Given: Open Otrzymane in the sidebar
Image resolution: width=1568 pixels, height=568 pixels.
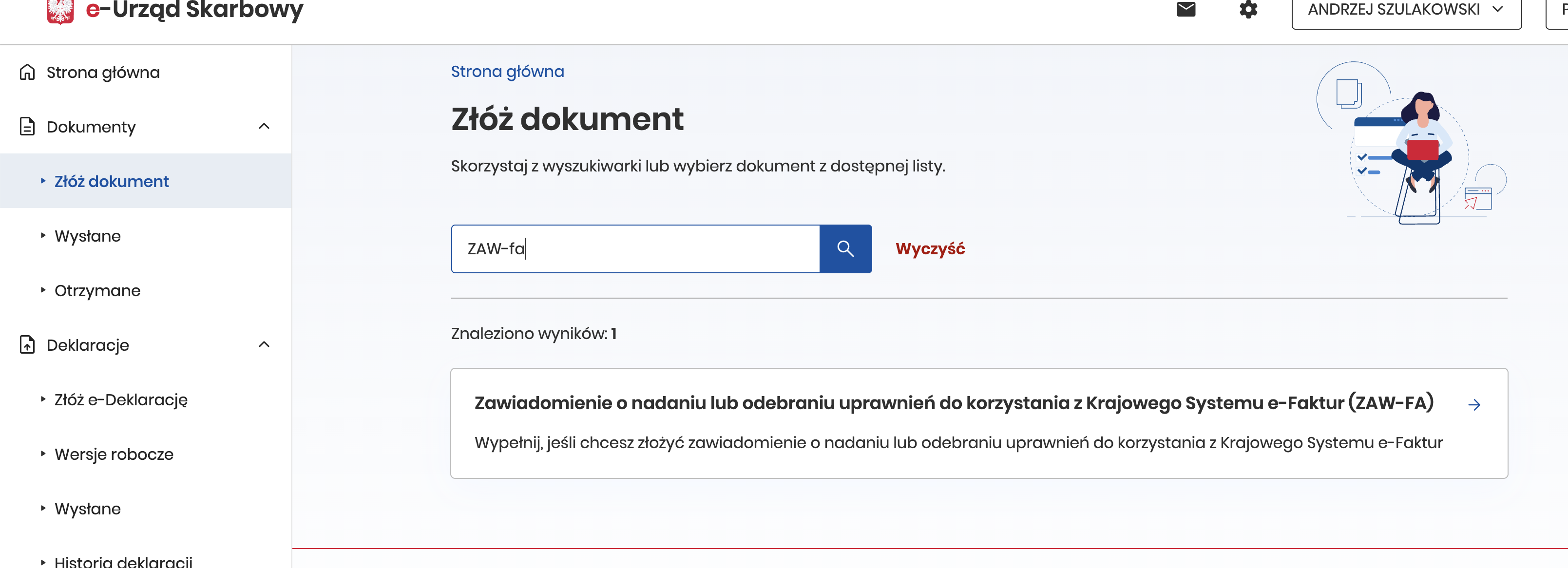Looking at the screenshot, I should pos(97,290).
